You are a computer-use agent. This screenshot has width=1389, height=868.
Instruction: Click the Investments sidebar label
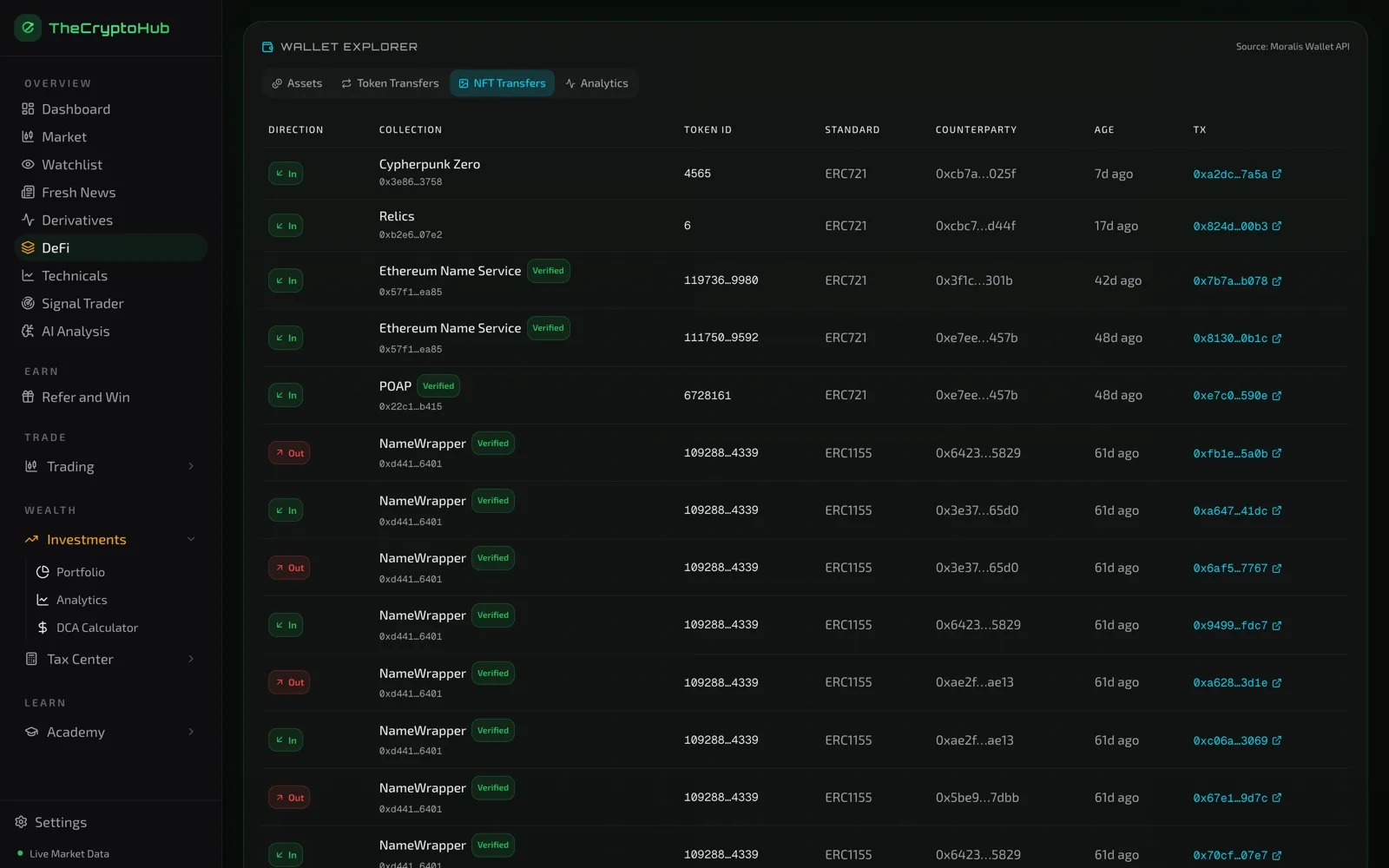click(x=87, y=540)
